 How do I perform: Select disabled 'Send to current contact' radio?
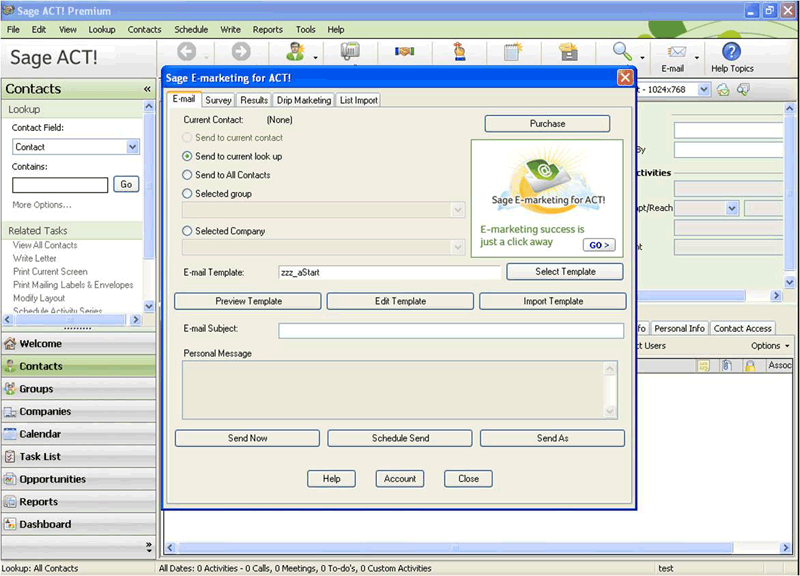[x=187, y=138]
